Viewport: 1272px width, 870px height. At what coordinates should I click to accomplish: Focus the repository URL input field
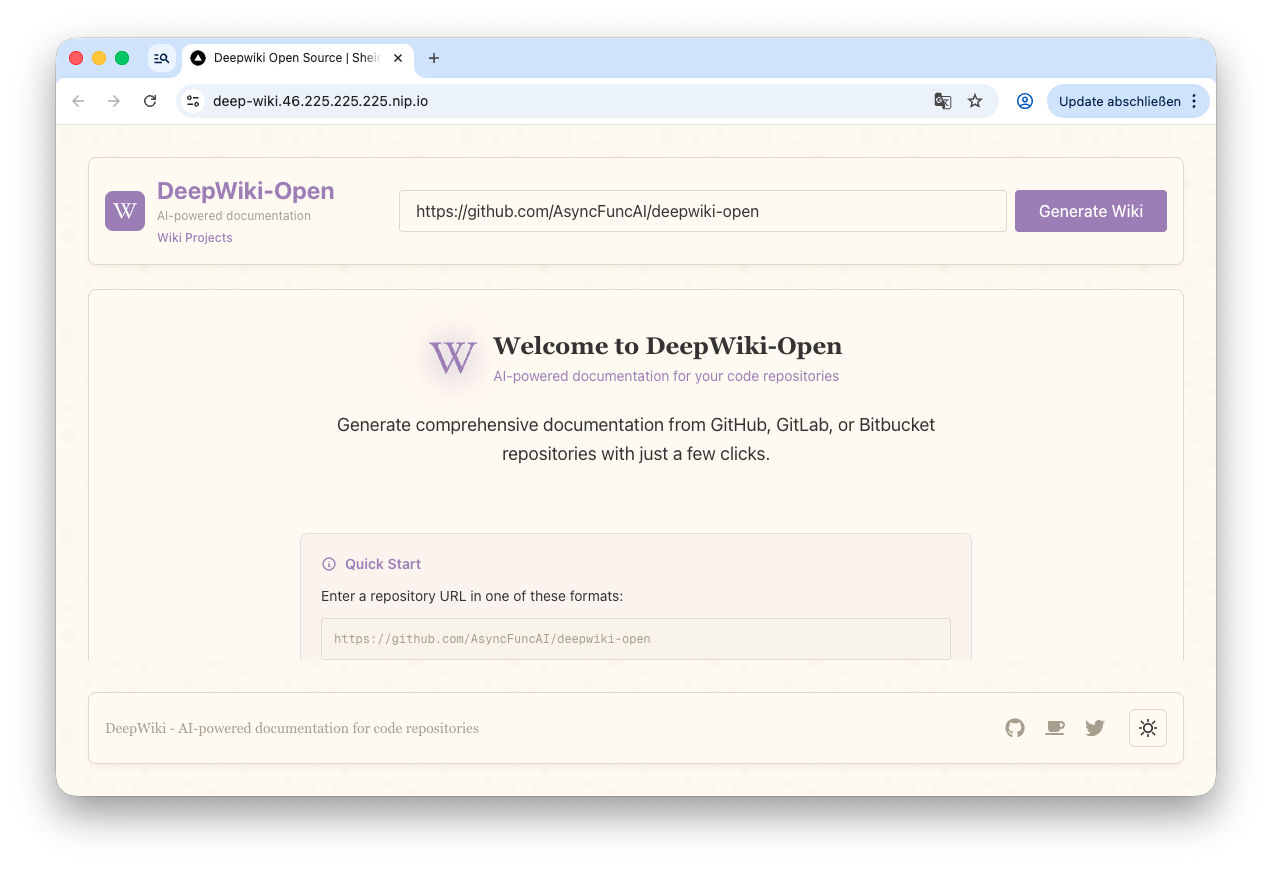[x=703, y=211]
